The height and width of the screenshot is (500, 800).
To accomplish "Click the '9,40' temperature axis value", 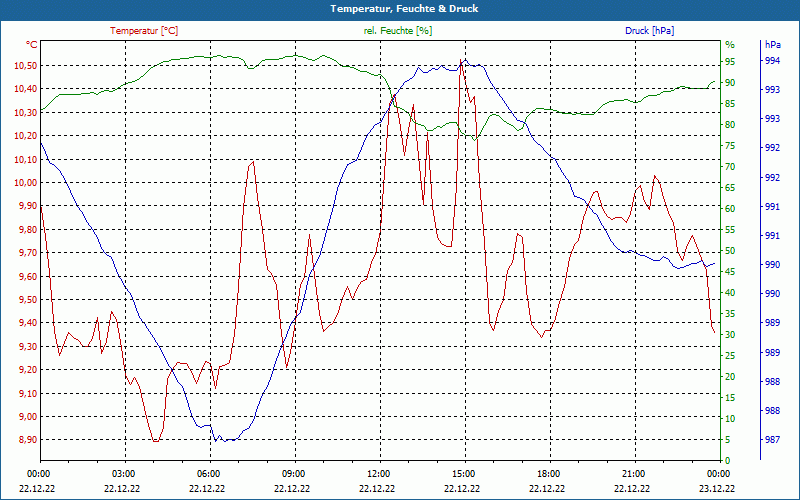I will point(28,323).
